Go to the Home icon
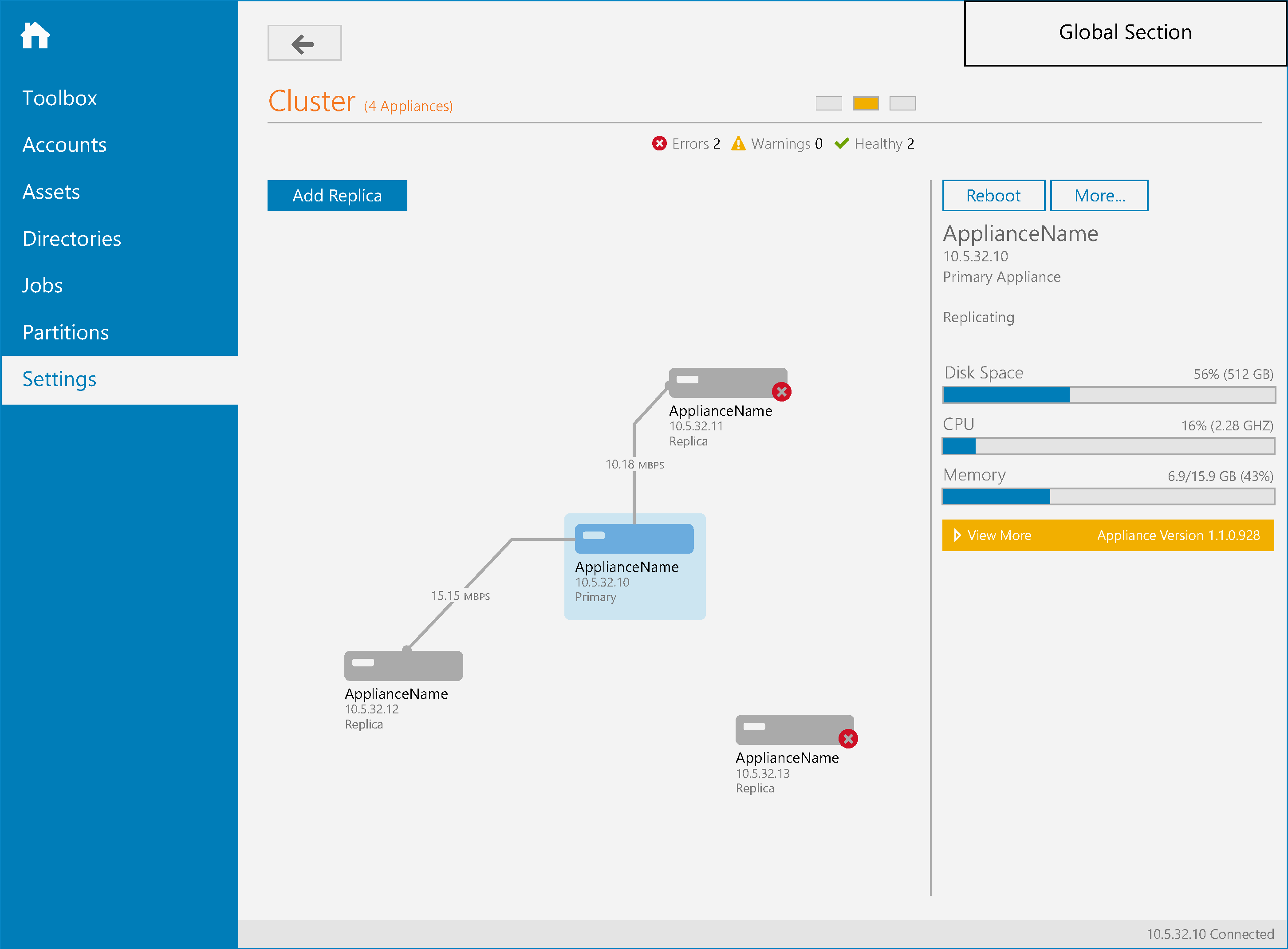The height and width of the screenshot is (949, 1288). 35,35
